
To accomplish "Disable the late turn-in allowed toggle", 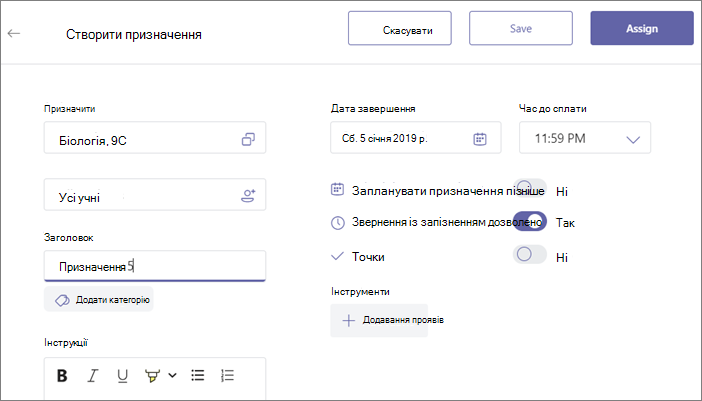I will tap(530, 221).
